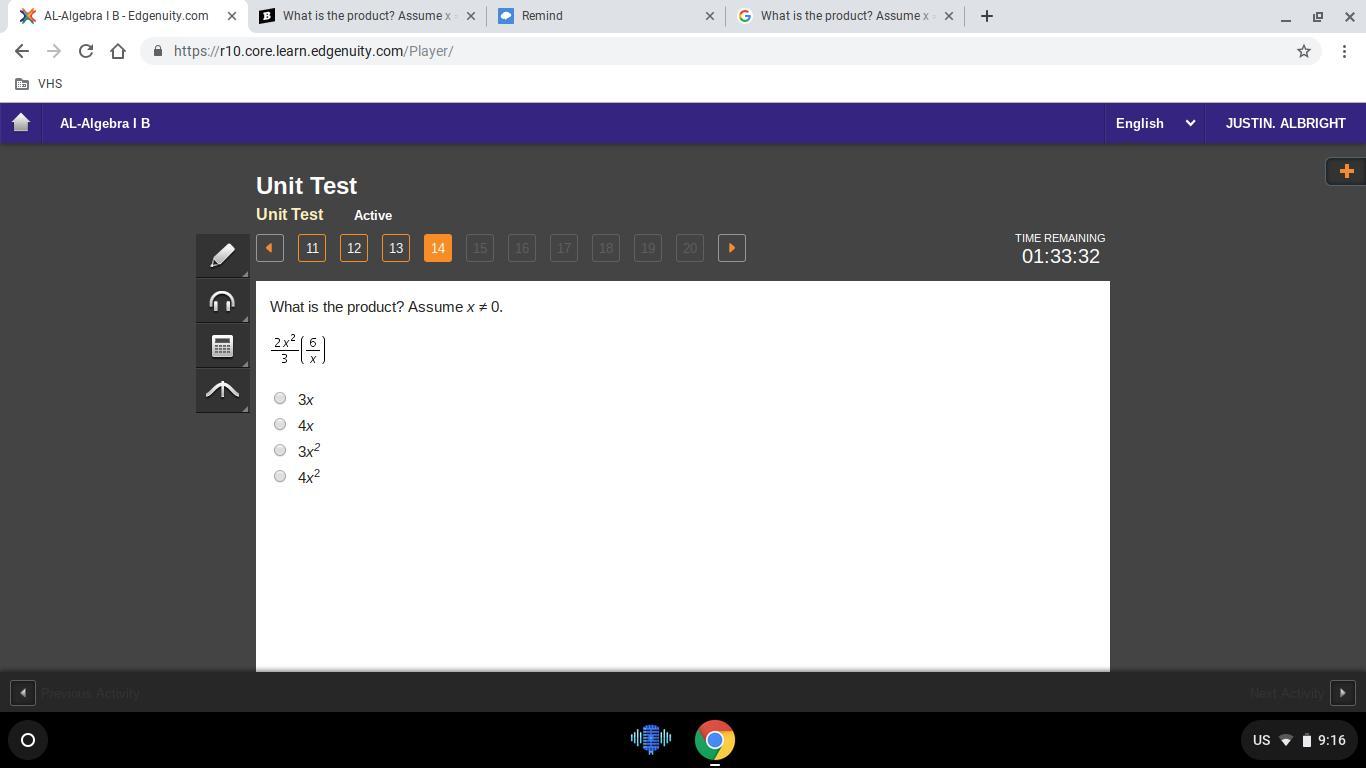Screen dimensions: 1366x768
Task: Go to question 20
Action: (690, 248)
